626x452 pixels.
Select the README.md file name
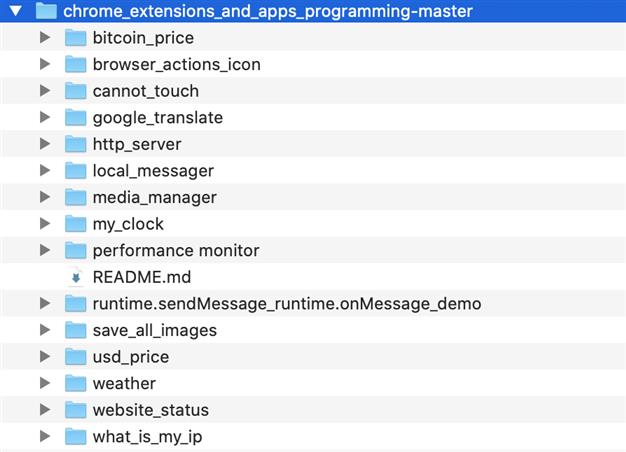[142, 277]
